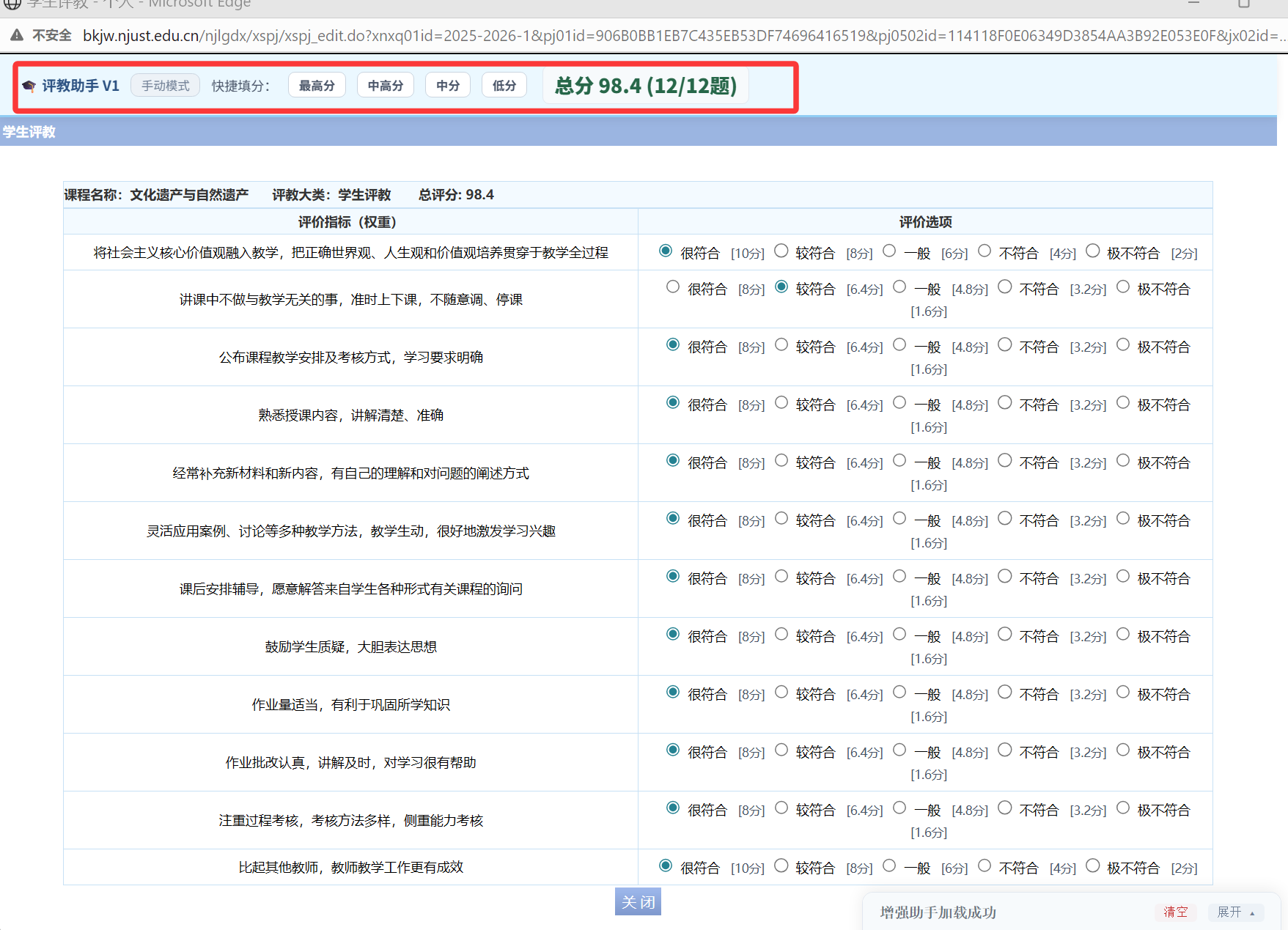
Task: Select 较符合 for 作业量适当 row
Action: coord(781,692)
